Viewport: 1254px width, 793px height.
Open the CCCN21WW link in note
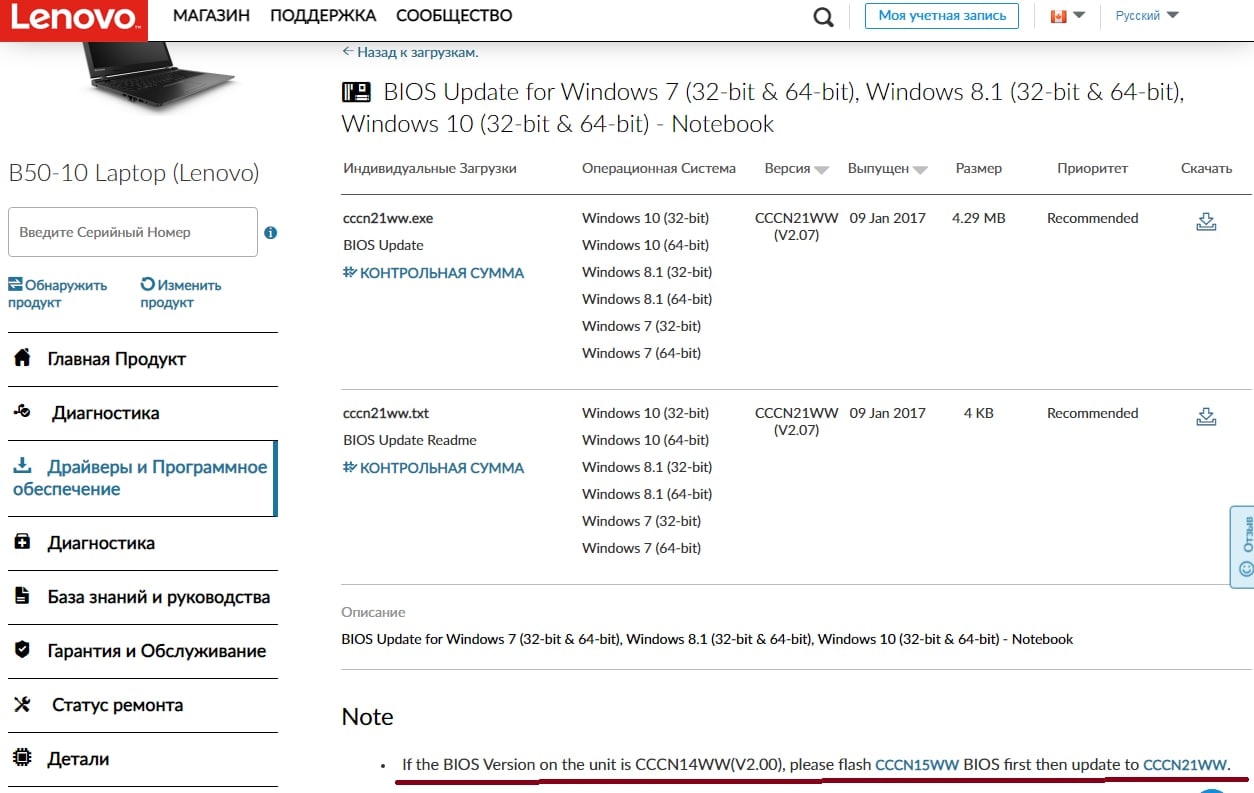[x=1185, y=765]
